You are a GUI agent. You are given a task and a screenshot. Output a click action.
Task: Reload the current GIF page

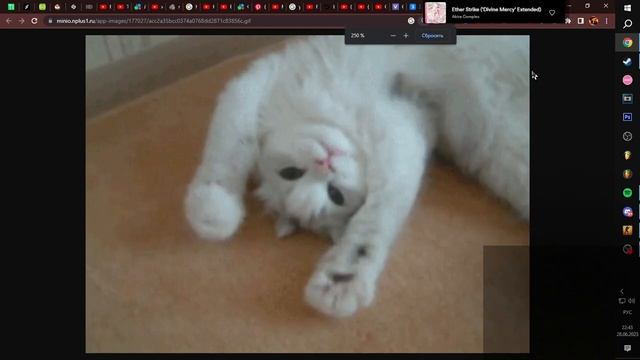click(34, 21)
